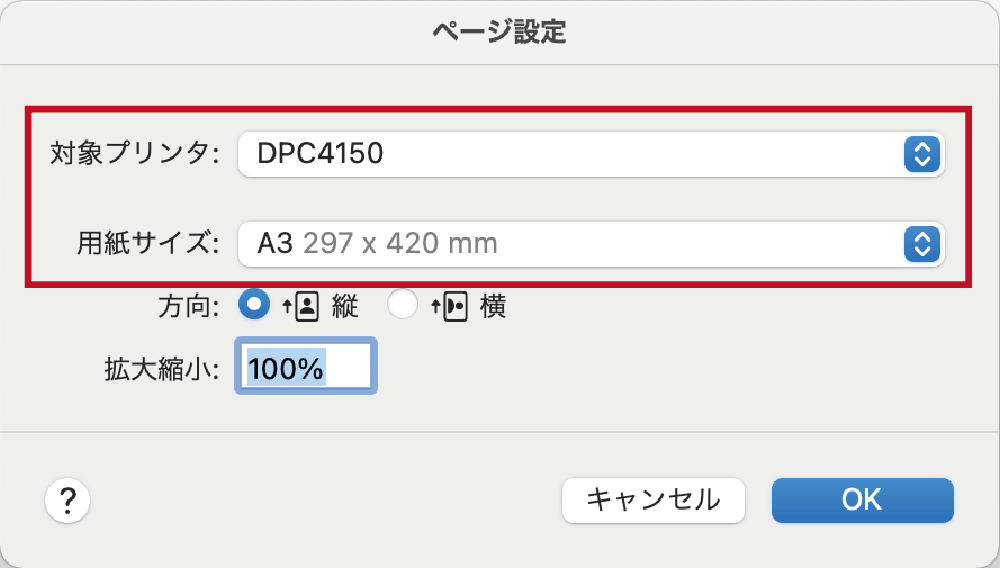1000x568 pixels.
Task: Click the 対象プリンタ label
Action: tap(134, 154)
